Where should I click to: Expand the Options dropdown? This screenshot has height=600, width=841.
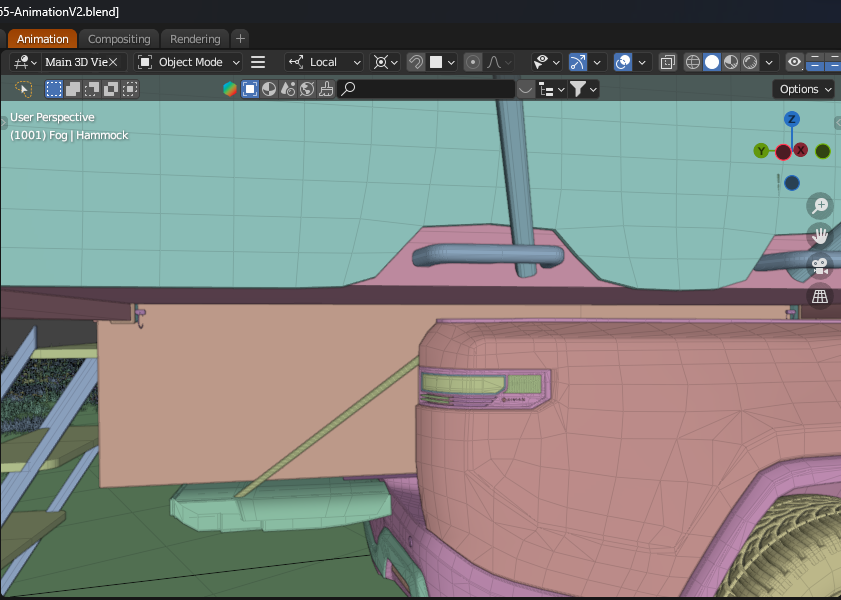click(805, 89)
